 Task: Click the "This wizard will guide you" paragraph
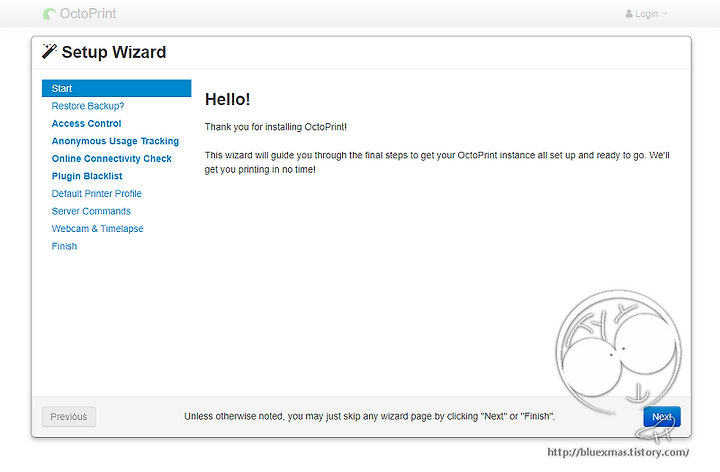point(437,162)
